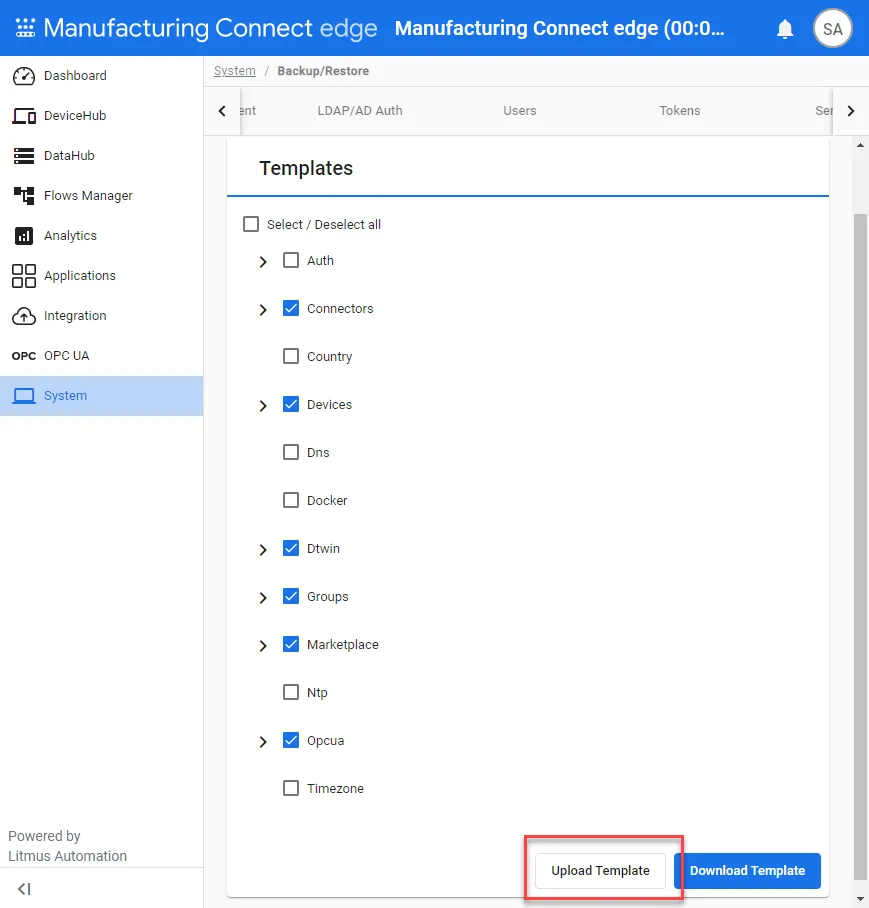This screenshot has height=908, width=869.
Task: Click the Backup/Restore breadcrumb text
Action: click(323, 71)
